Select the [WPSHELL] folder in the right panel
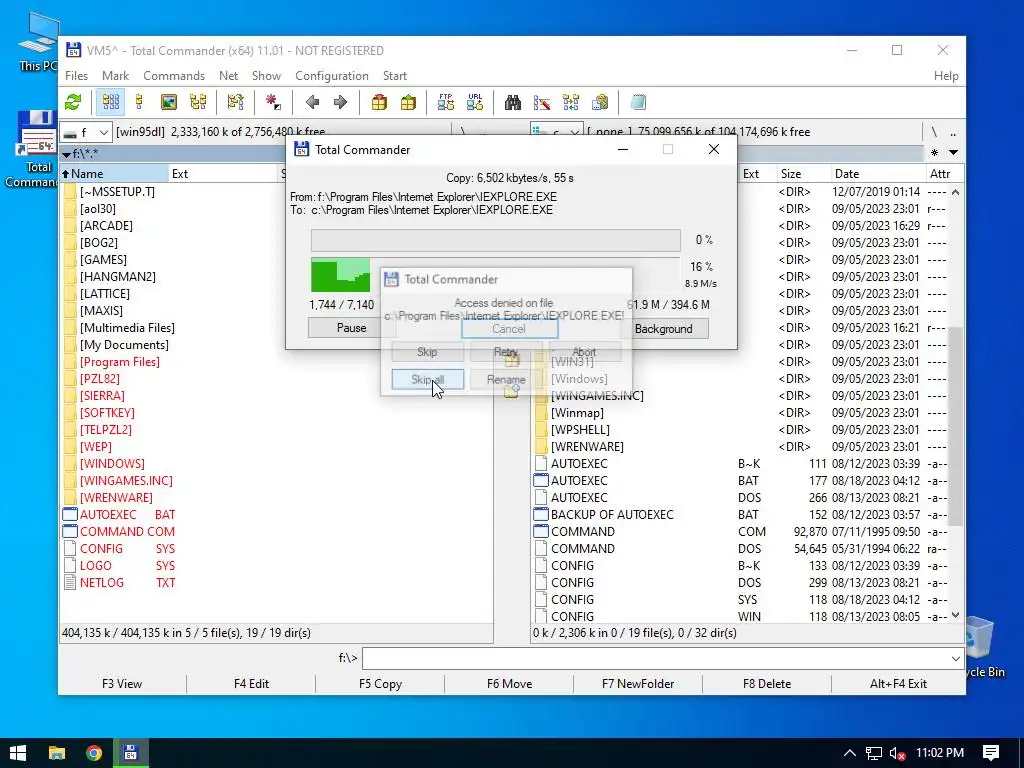1024x768 pixels. (580, 430)
